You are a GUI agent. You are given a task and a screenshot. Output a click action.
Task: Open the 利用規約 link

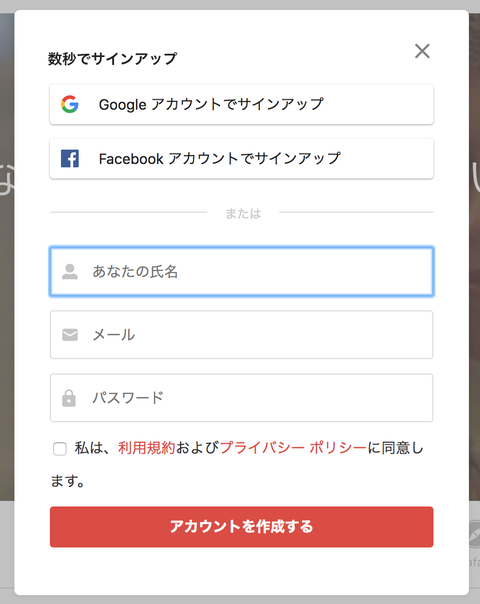click(x=147, y=448)
